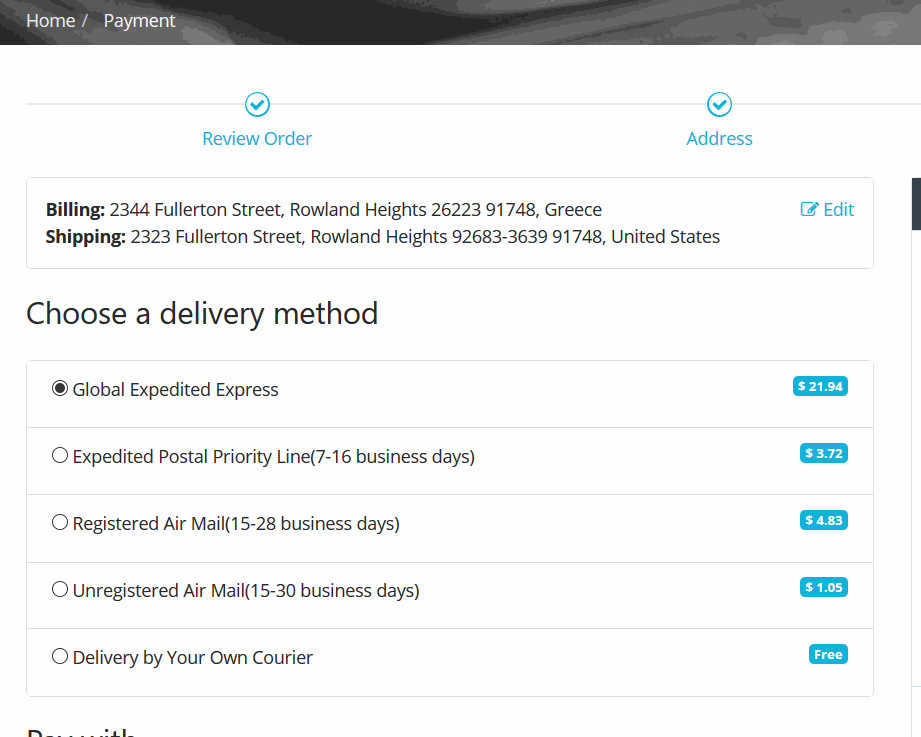
Task: Go to Home breadcrumb link
Action: point(50,21)
